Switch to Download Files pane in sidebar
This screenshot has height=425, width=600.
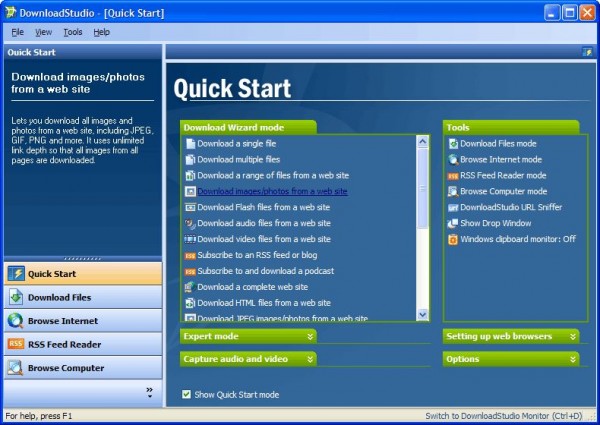[83, 297]
